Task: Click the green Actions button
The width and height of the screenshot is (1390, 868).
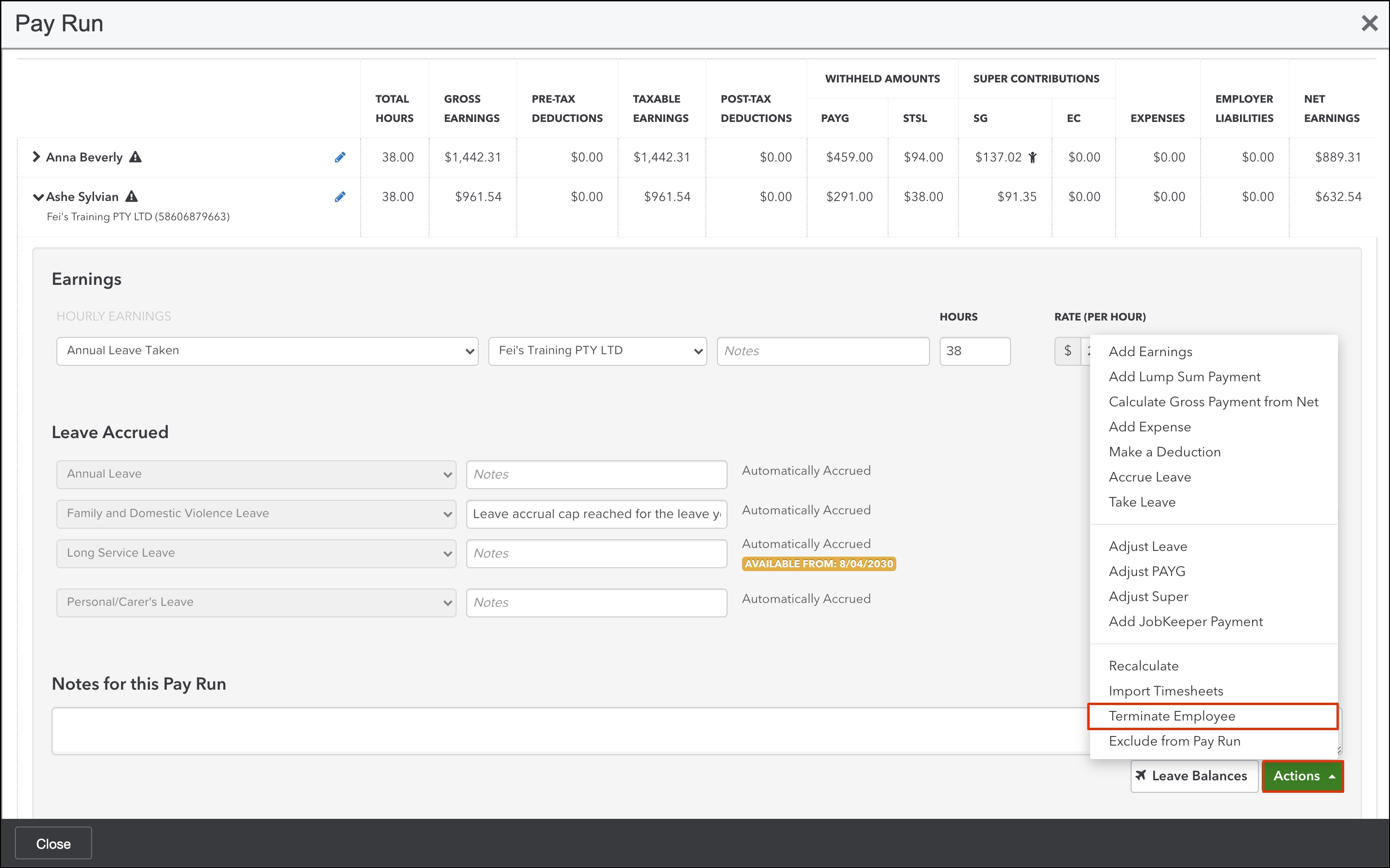Action: [x=1302, y=776]
